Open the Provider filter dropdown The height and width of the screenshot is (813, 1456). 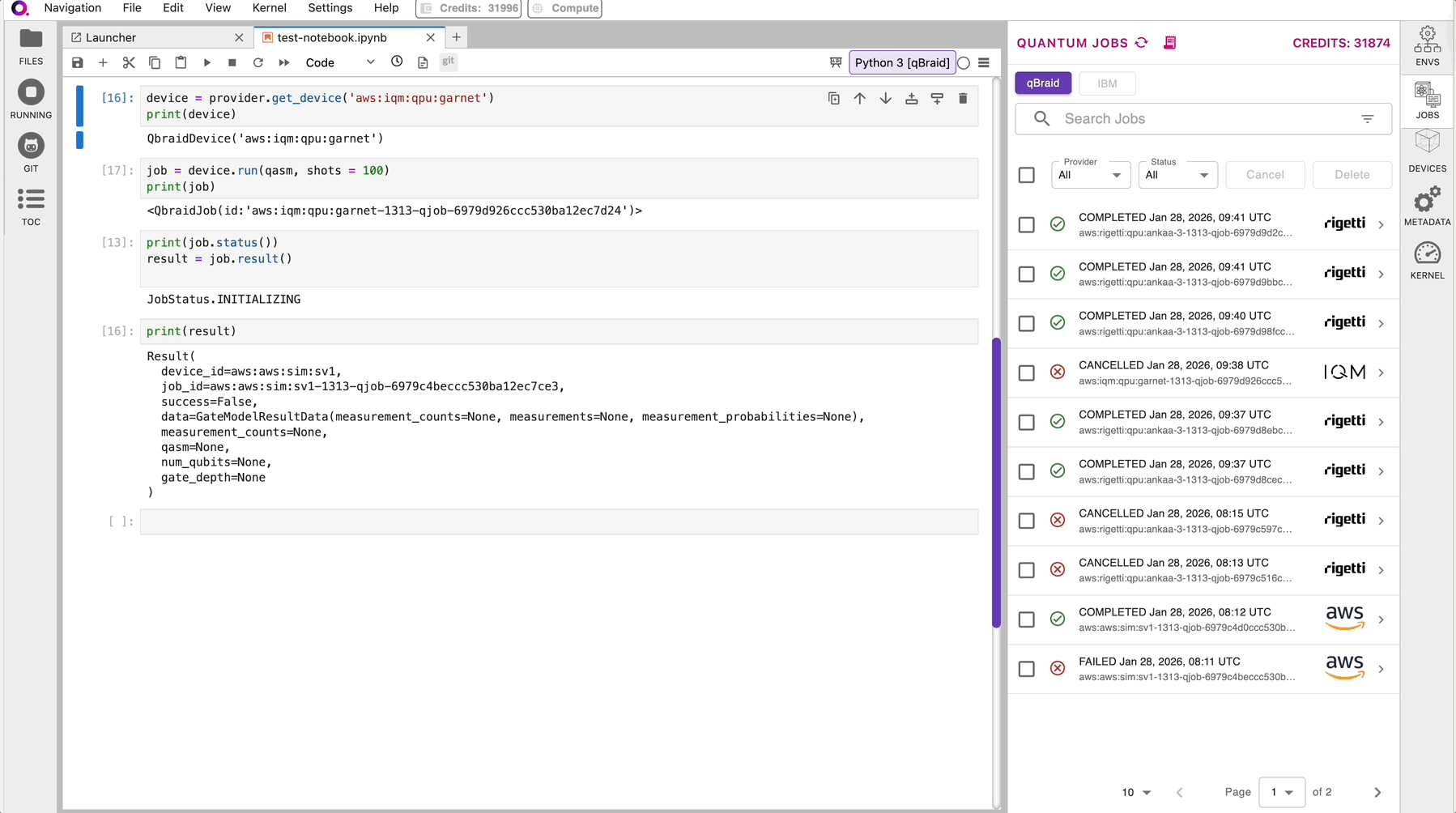click(1091, 175)
